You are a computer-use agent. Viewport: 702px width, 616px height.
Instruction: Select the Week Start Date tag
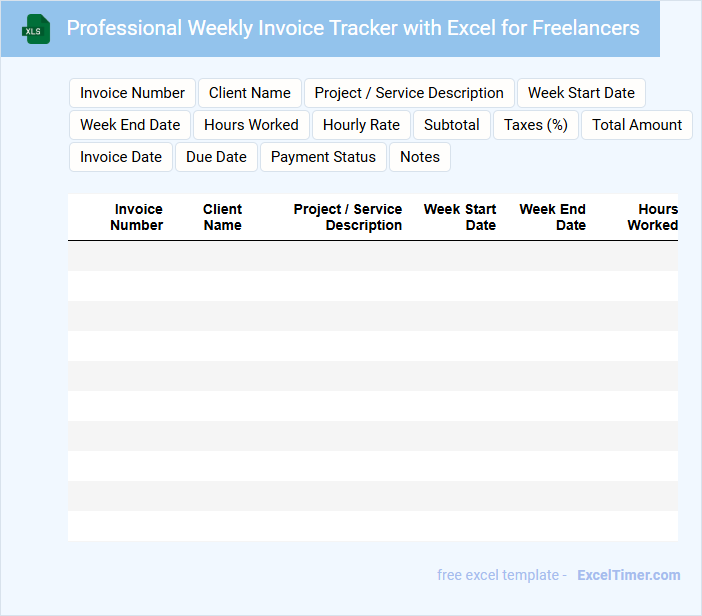[x=581, y=93]
